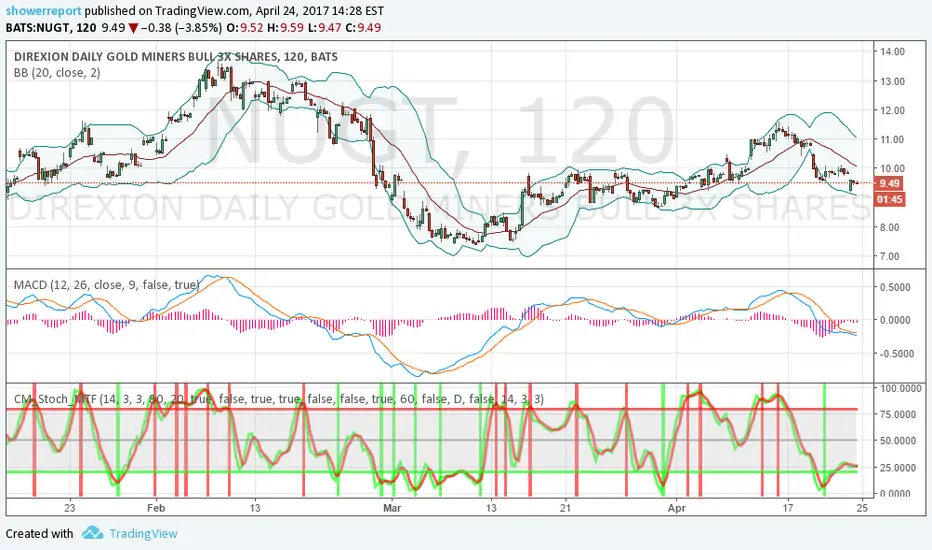Screen dimensions: 932x550
Task: Click the -0.38 (-3.85%) change value
Action: [182, 27]
